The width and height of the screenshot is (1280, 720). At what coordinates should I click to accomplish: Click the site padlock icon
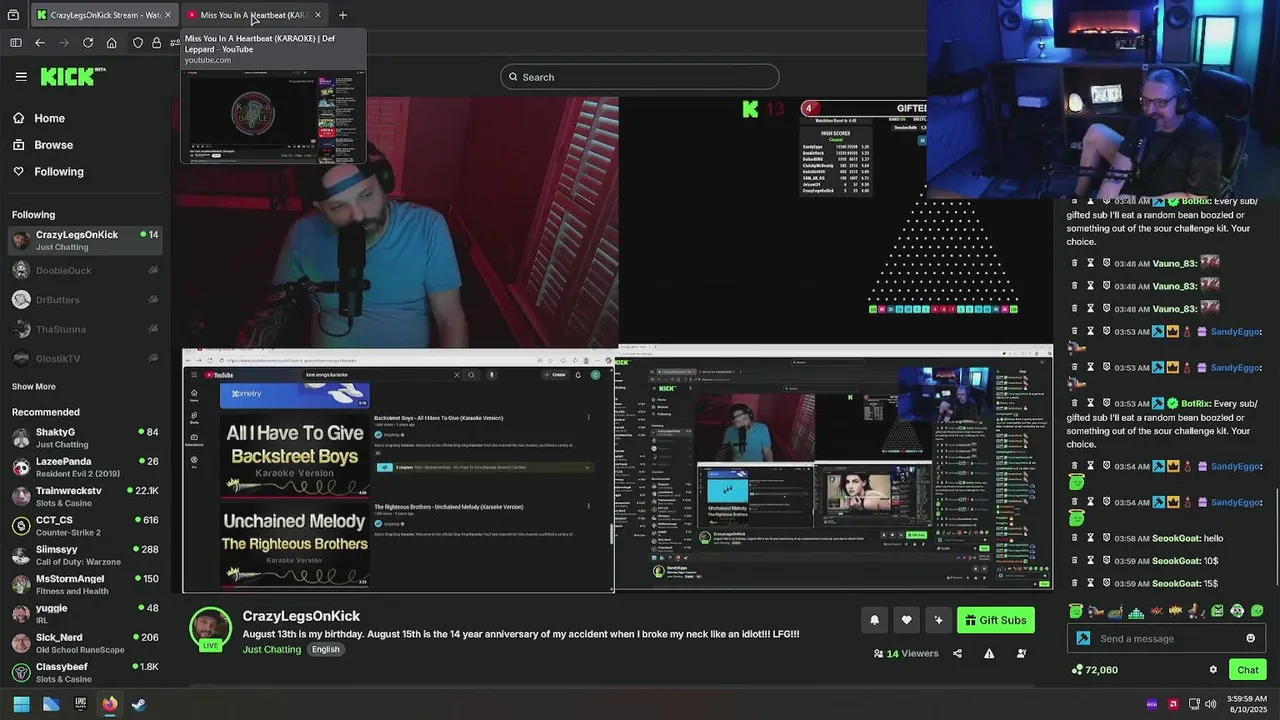[156, 43]
